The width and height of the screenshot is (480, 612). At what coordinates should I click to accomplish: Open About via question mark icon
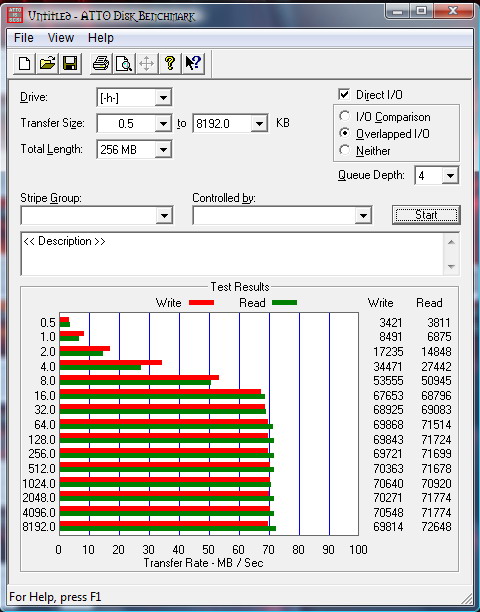[170, 63]
